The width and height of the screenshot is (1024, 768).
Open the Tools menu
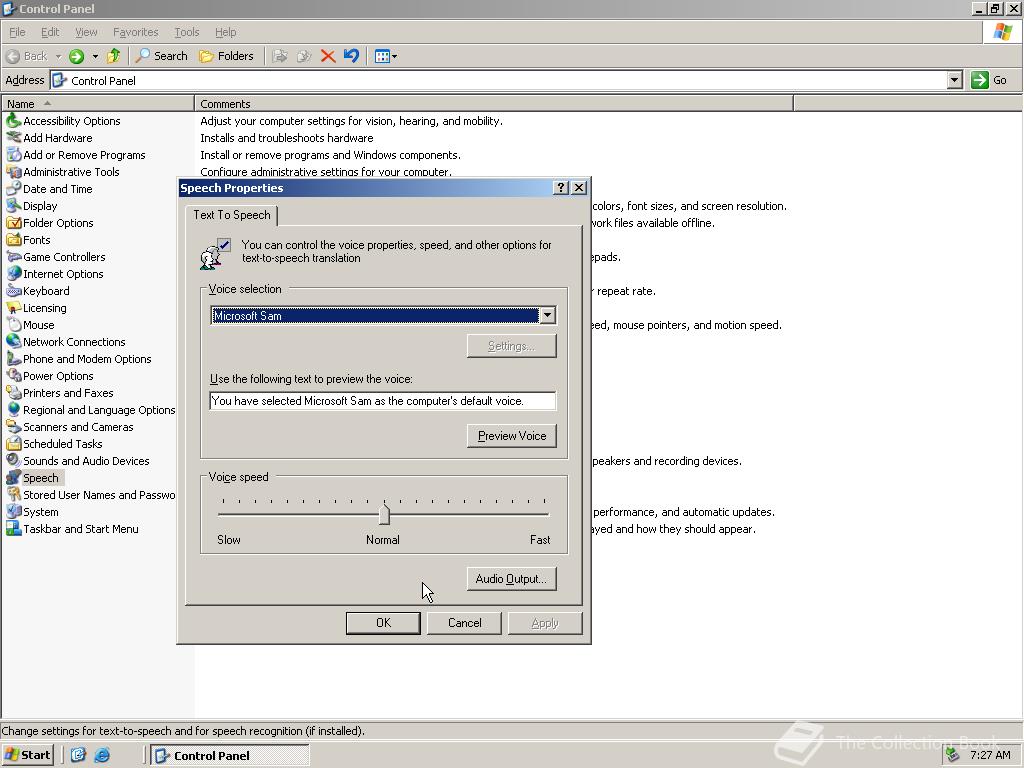point(186,32)
